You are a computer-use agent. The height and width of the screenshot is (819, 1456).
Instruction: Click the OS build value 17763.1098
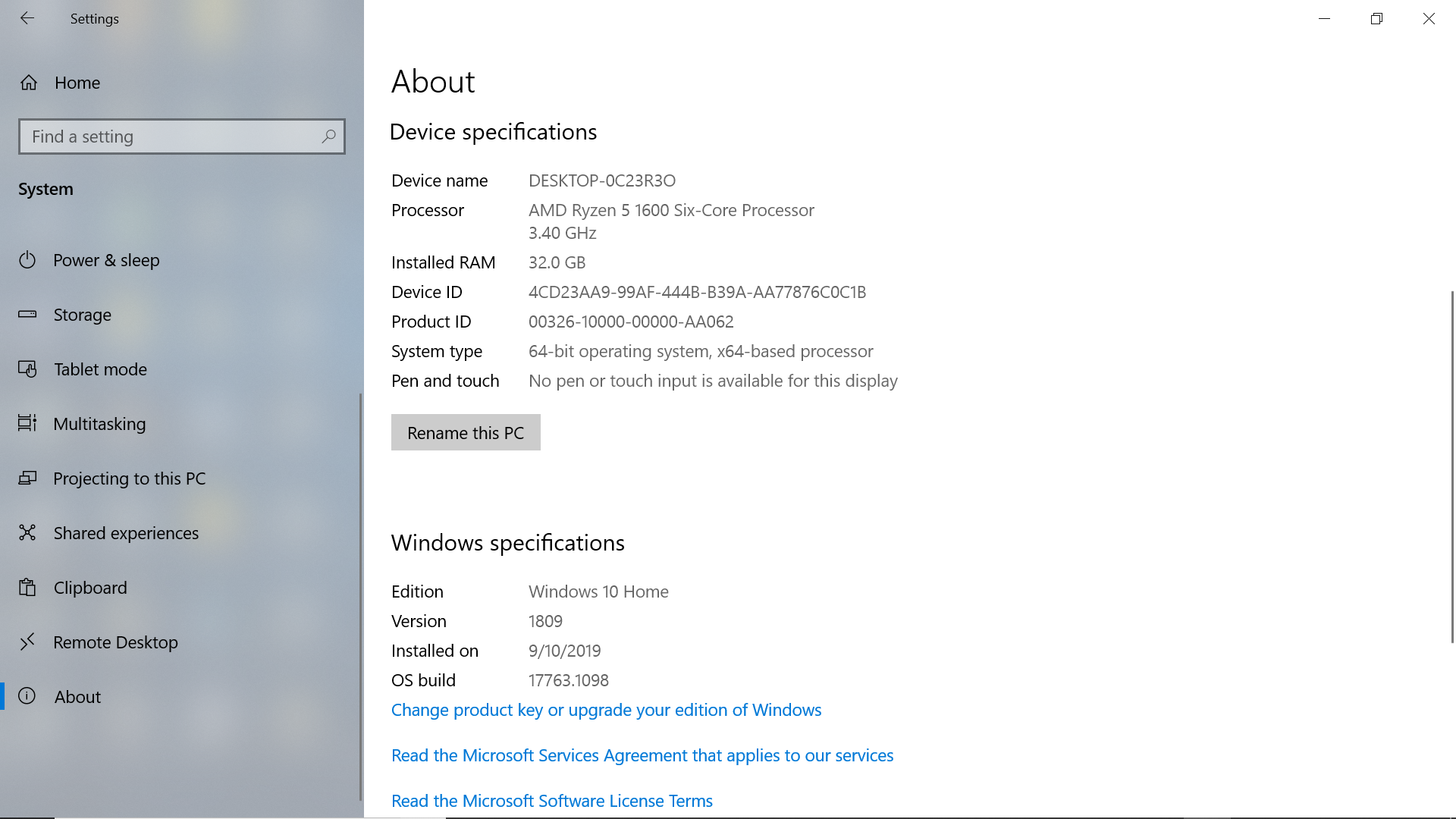[x=569, y=680]
